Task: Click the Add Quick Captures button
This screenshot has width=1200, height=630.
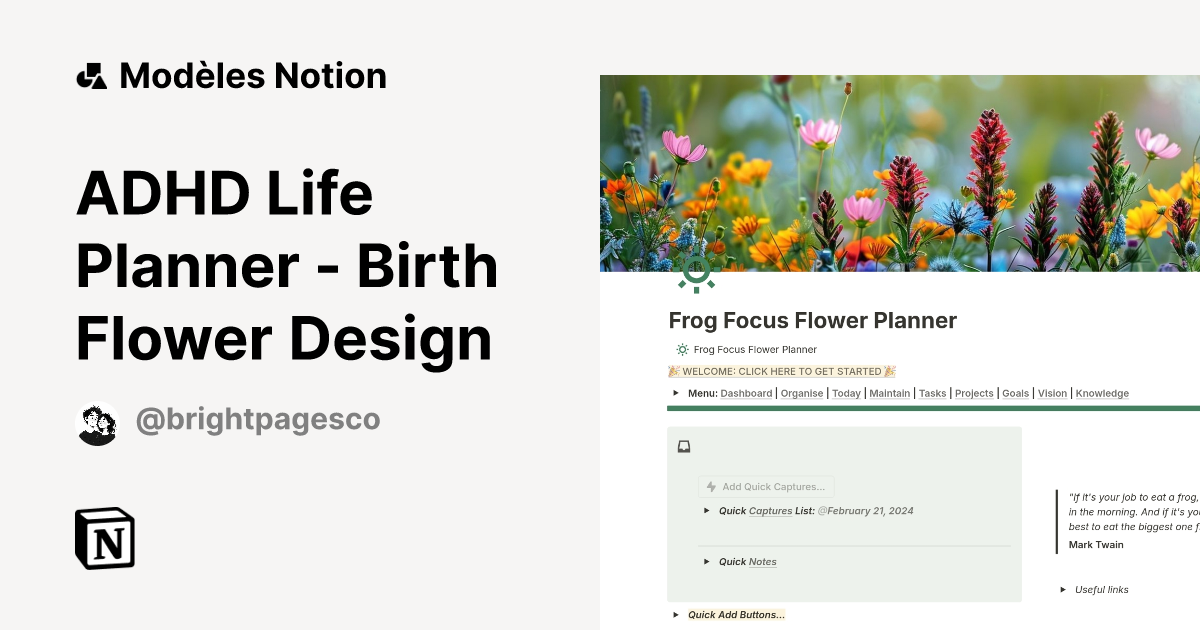Action: point(766,487)
